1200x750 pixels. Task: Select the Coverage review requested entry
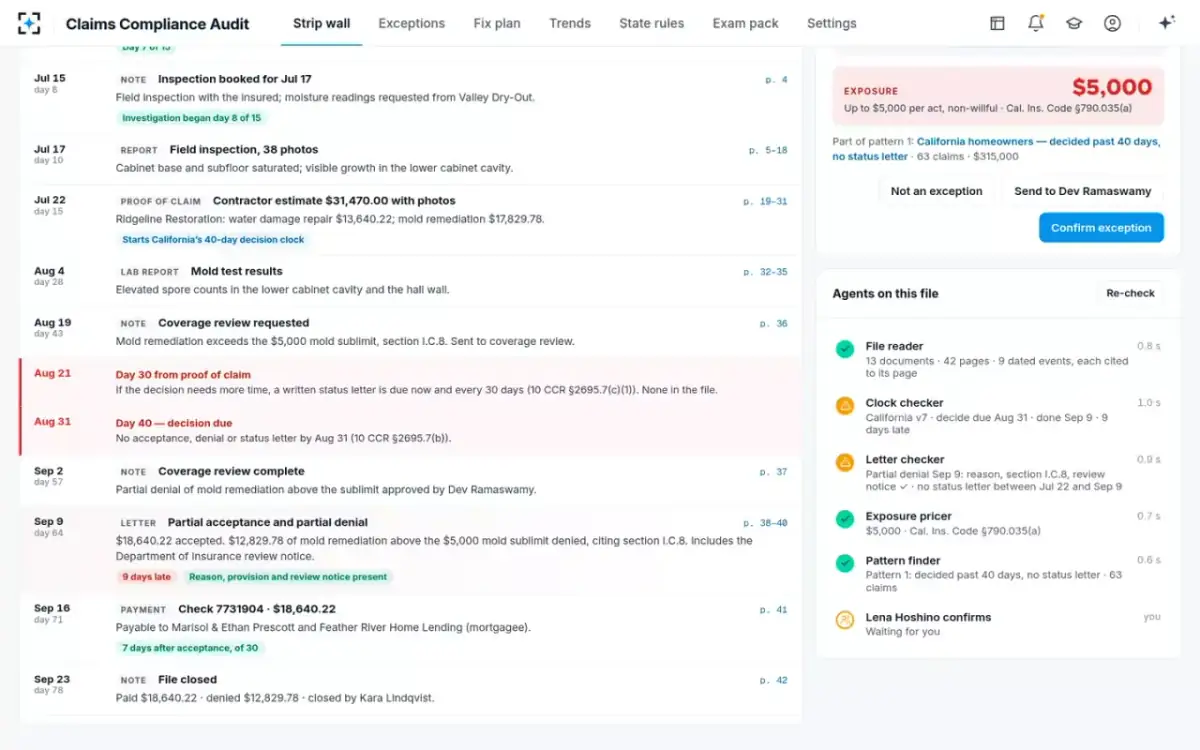(x=410, y=332)
